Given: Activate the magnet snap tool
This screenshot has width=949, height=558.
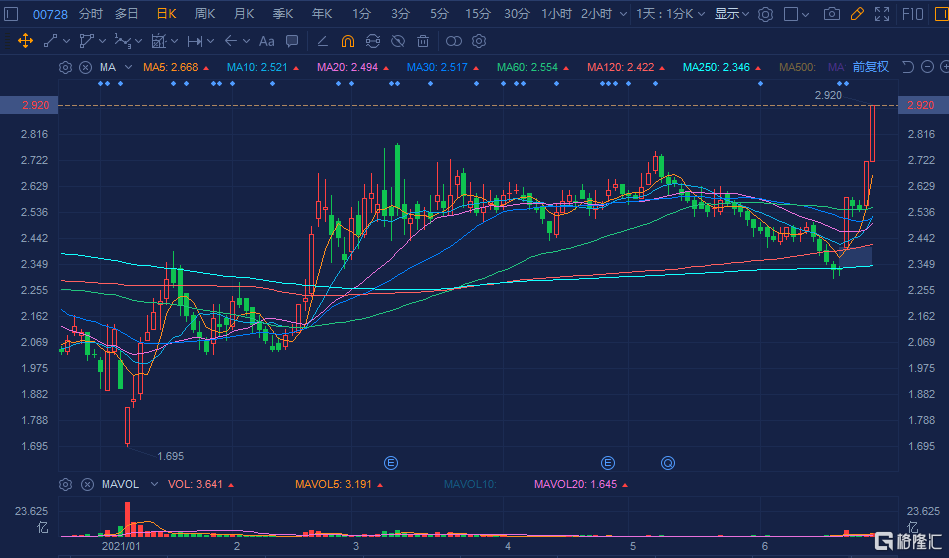Looking at the screenshot, I should pyautogui.click(x=347, y=41).
